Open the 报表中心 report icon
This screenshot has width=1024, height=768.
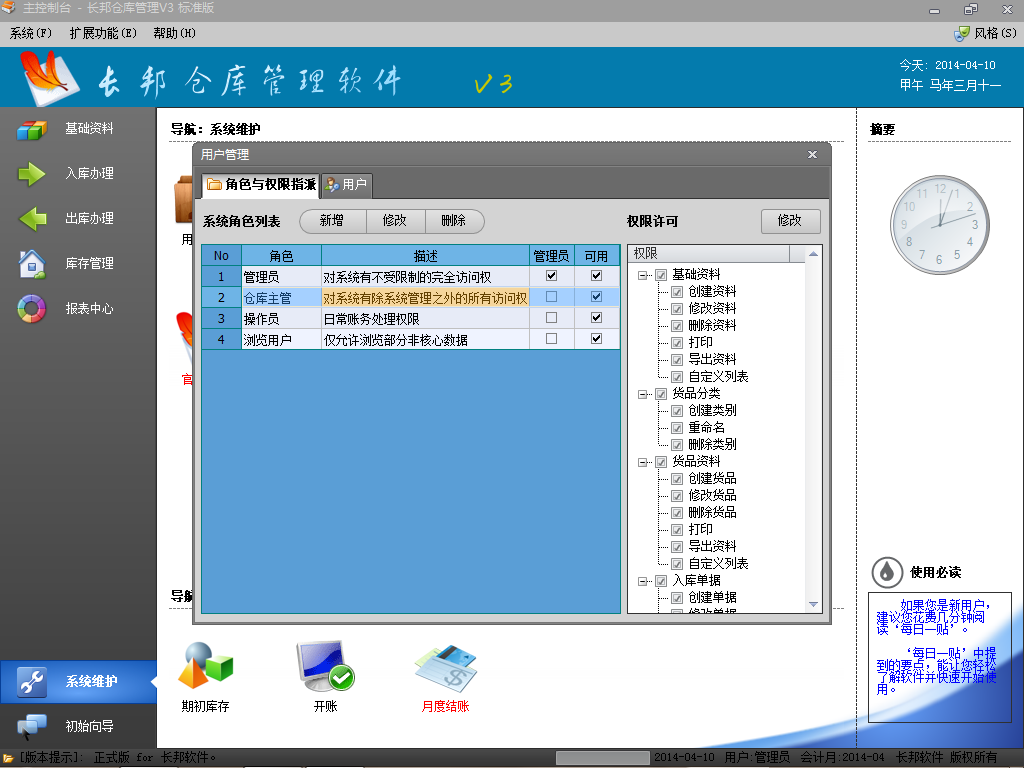32,309
